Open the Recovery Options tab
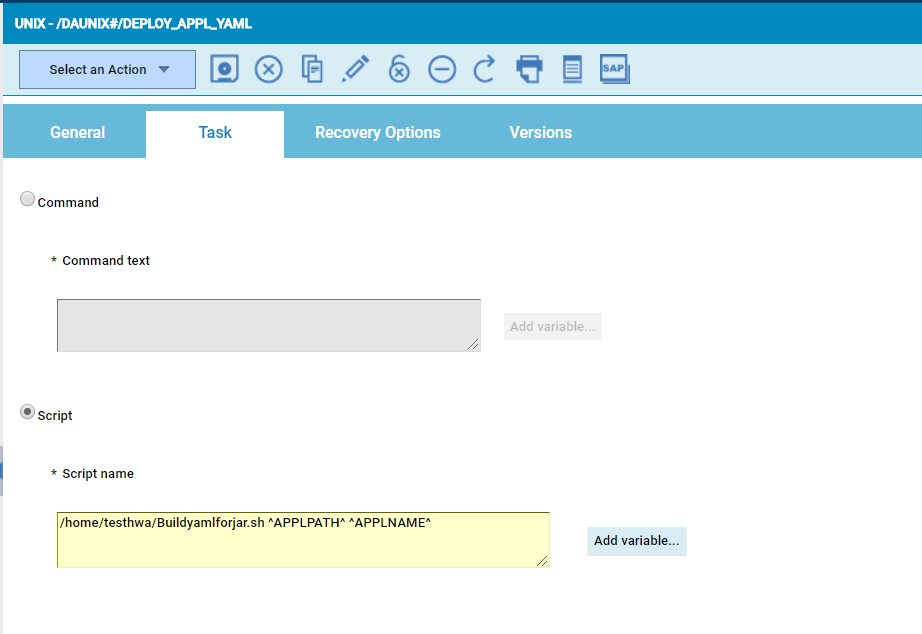922x634 pixels. click(377, 133)
